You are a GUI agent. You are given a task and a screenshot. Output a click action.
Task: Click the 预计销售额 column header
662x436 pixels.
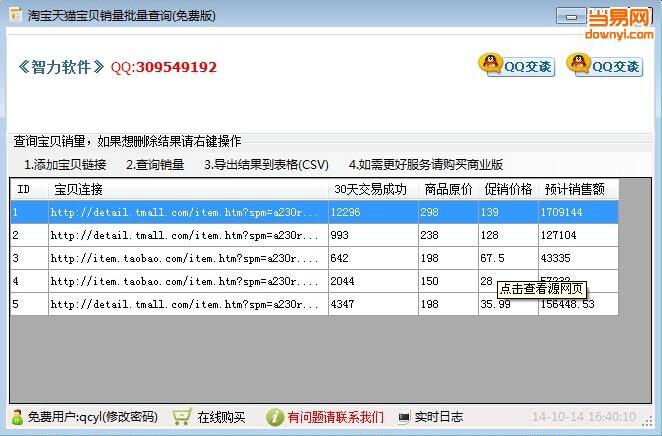point(578,189)
